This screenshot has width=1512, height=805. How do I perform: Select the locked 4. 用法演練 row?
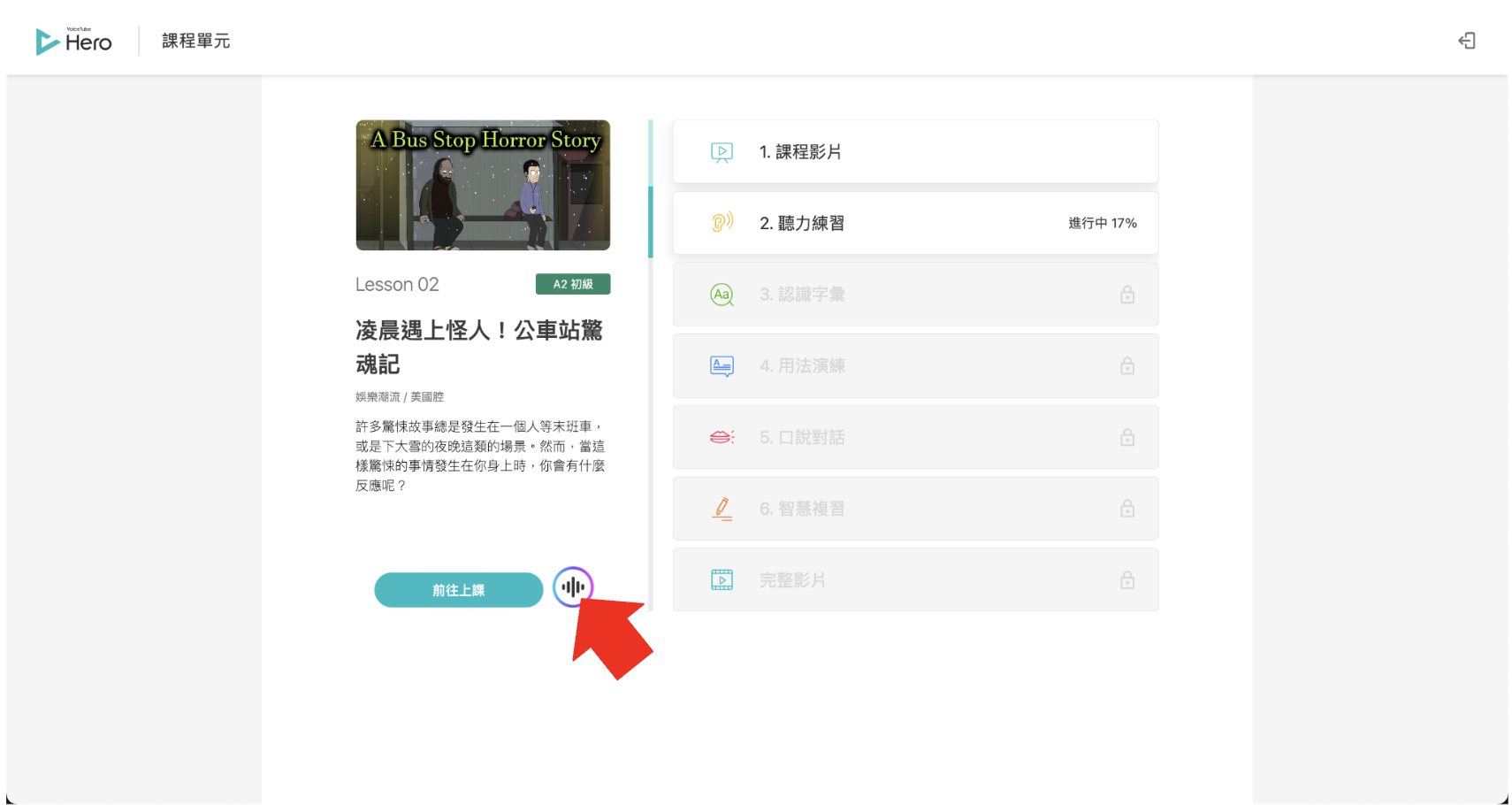click(x=915, y=366)
